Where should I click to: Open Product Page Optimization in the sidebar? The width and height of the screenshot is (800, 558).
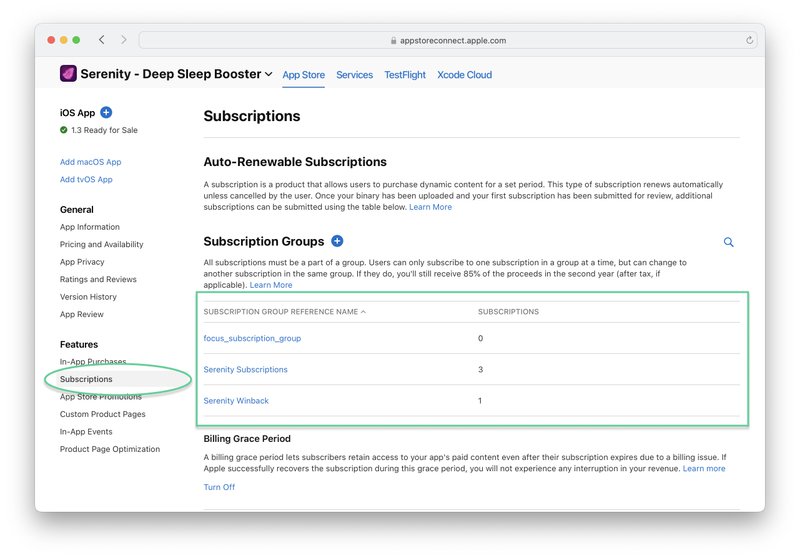coord(110,449)
